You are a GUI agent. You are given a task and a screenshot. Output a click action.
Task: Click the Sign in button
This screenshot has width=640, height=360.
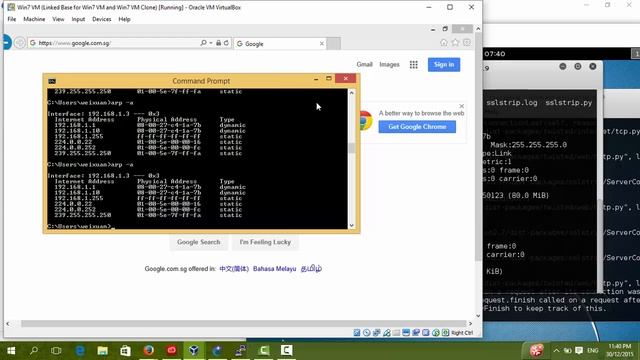pos(444,64)
